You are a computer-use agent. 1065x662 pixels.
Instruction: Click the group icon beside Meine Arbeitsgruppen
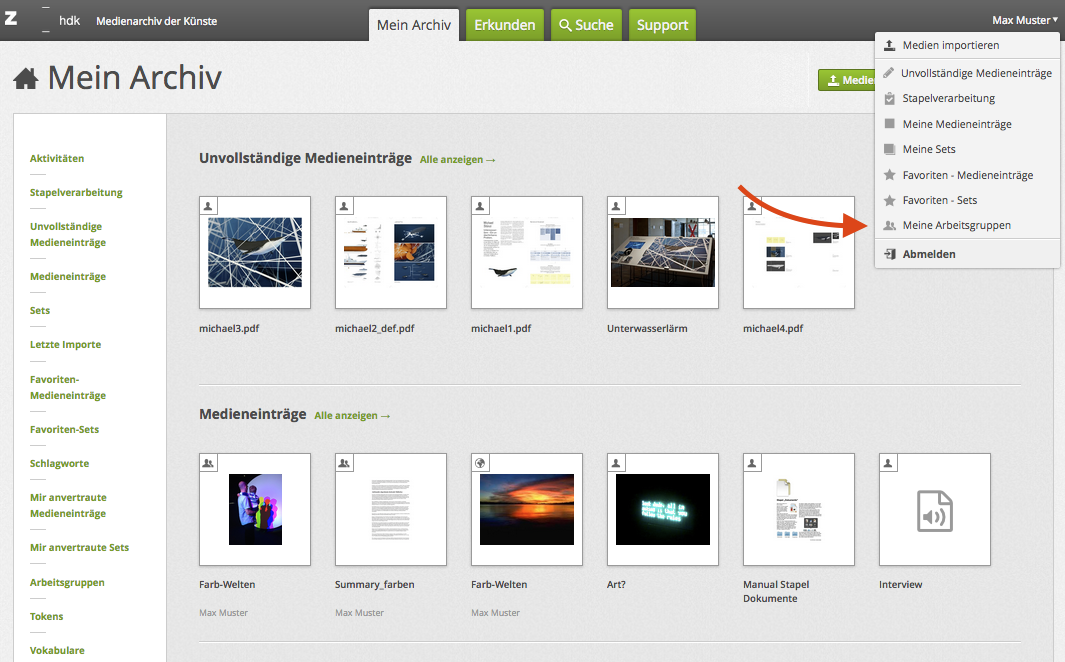click(889, 225)
